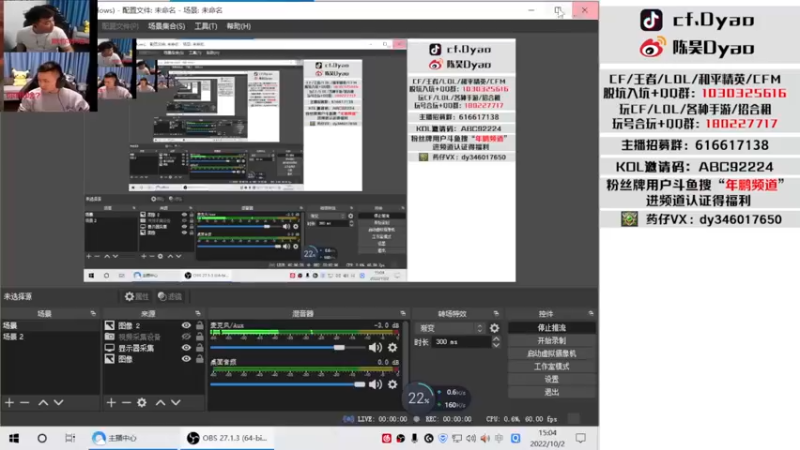Select 场景 2 in scenes list
This screenshot has width=800, height=450.
click(x=50, y=337)
